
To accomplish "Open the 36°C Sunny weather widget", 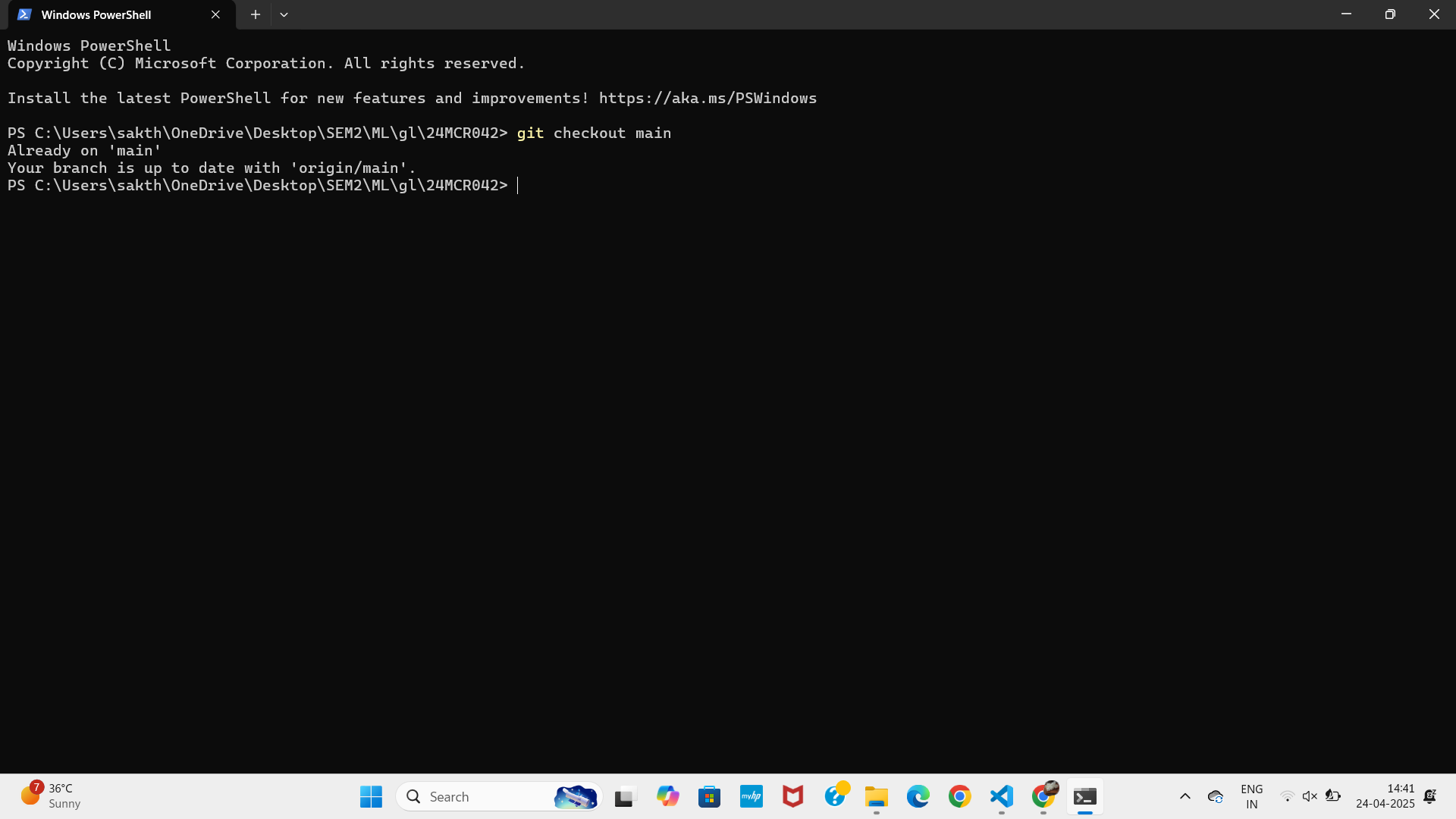I will tap(51, 796).
